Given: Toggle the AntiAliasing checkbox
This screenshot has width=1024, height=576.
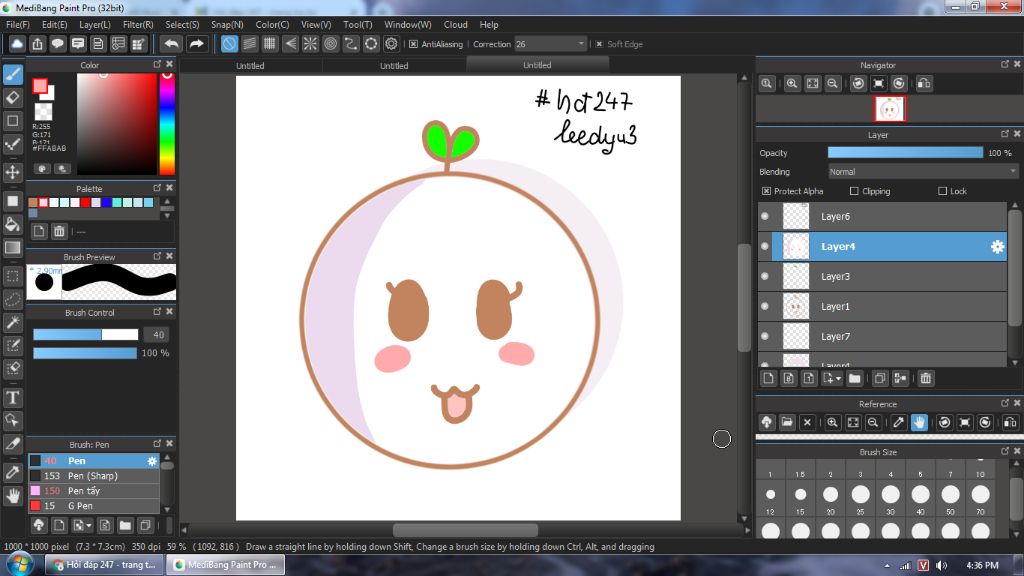Looking at the screenshot, I should click(x=413, y=44).
